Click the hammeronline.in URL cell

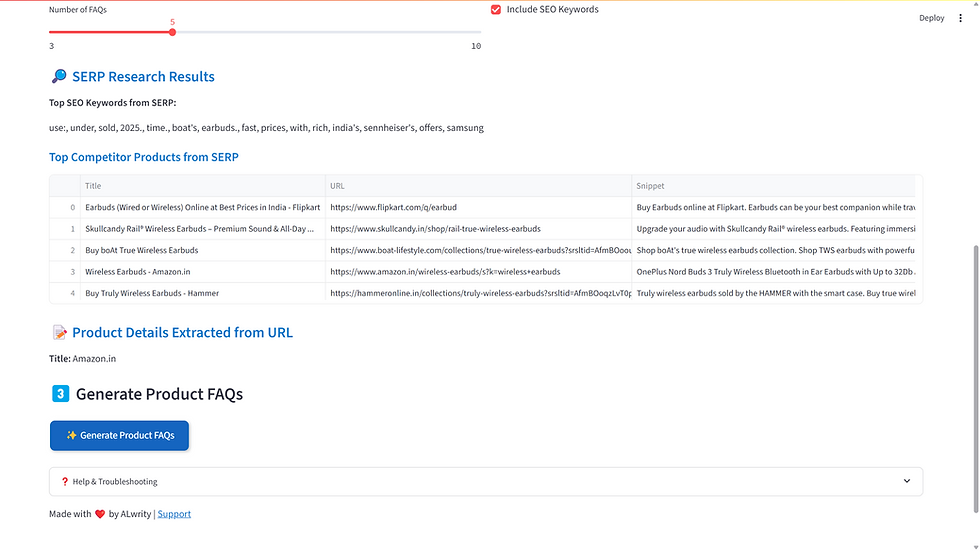click(478, 293)
